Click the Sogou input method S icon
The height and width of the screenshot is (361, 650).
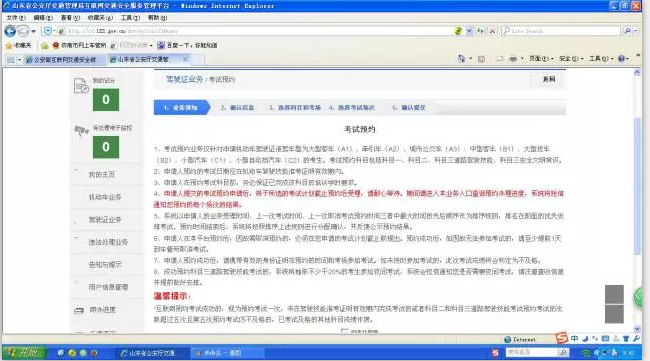pyautogui.click(x=561, y=338)
